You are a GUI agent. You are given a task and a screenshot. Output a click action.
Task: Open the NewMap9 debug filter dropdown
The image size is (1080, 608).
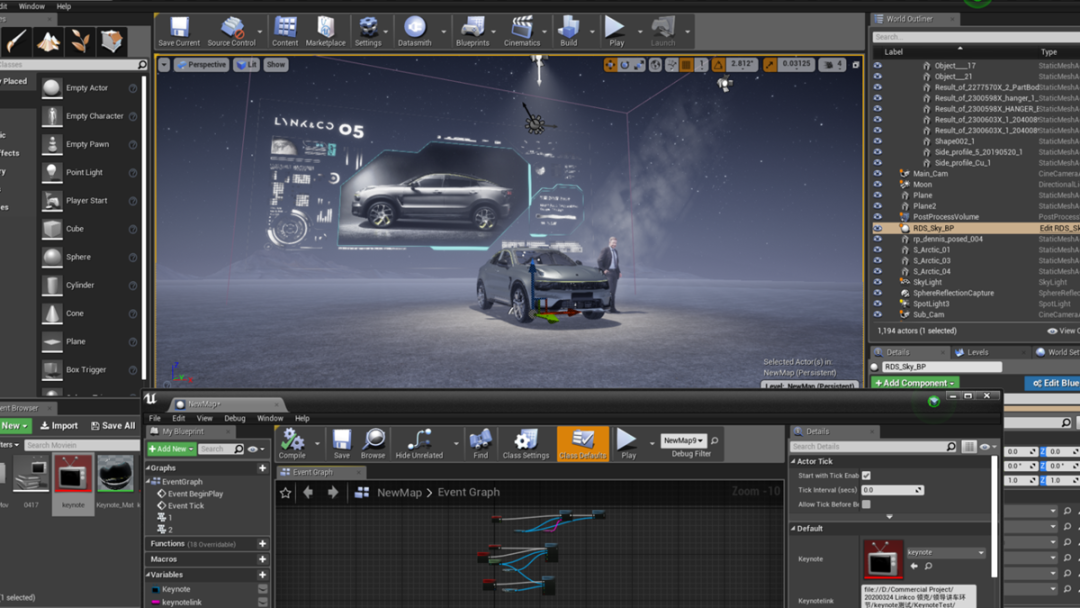tap(684, 441)
